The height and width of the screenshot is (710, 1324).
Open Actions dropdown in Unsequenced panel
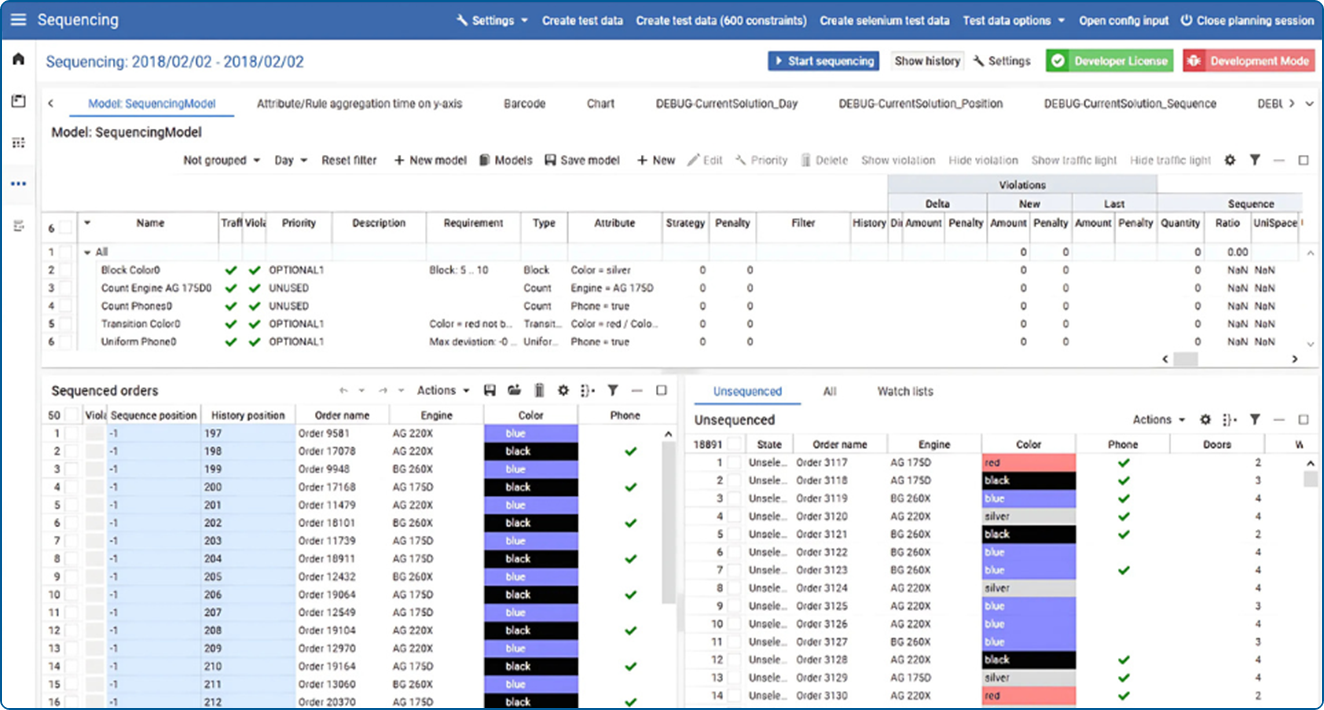coord(1159,420)
